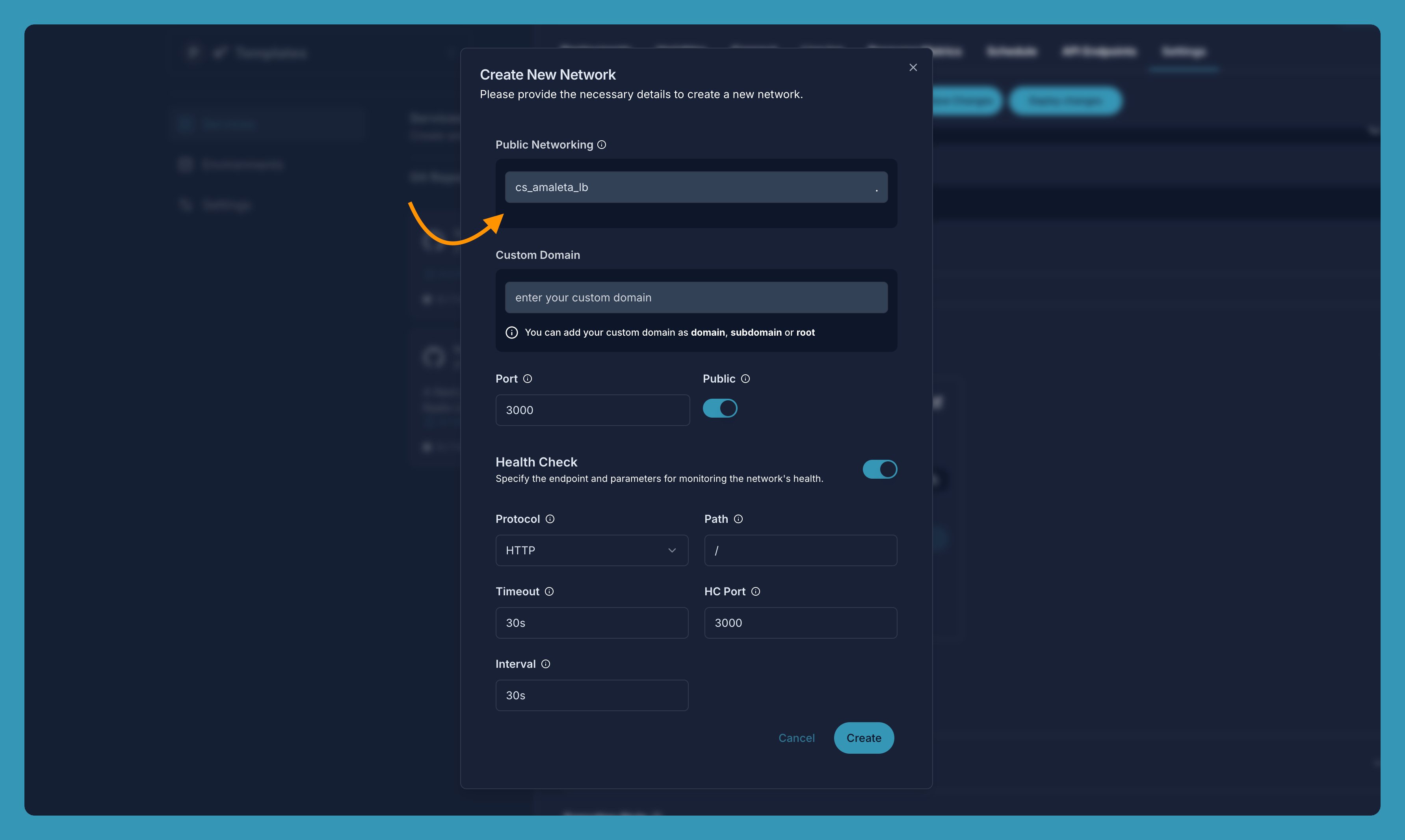
Task: Click the Protocol info icon
Action: (x=550, y=519)
